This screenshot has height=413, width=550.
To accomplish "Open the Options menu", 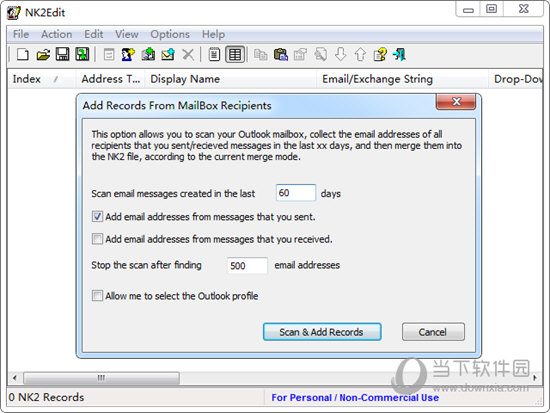I will coord(170,34).
